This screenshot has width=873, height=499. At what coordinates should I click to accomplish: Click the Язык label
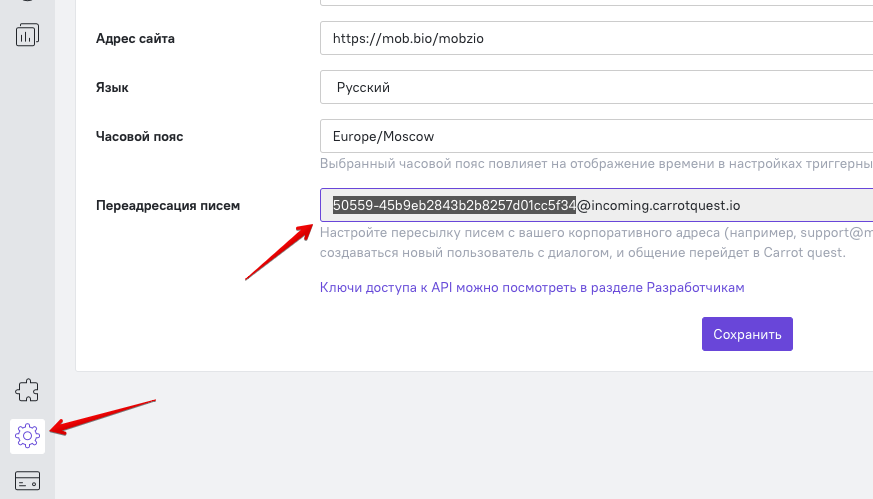[x=112, y=87]
